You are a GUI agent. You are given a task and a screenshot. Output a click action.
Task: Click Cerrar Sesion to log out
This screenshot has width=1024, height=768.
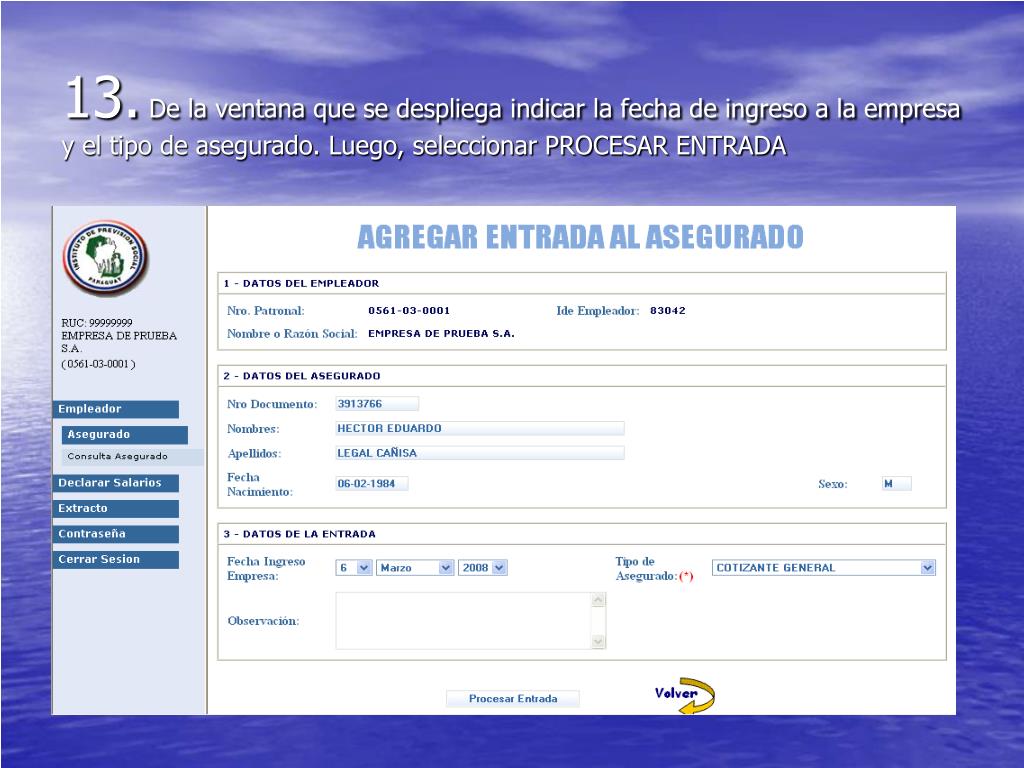click(116, 559)
